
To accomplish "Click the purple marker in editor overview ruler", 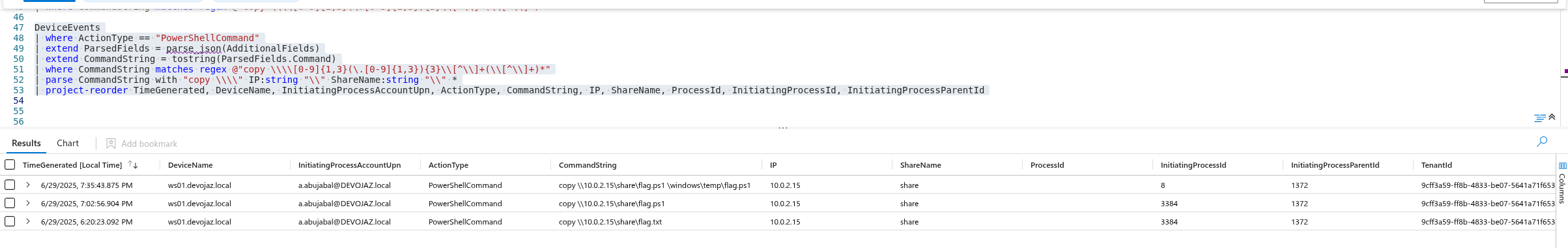I will pyautogui.click(x=1565, y=70).
